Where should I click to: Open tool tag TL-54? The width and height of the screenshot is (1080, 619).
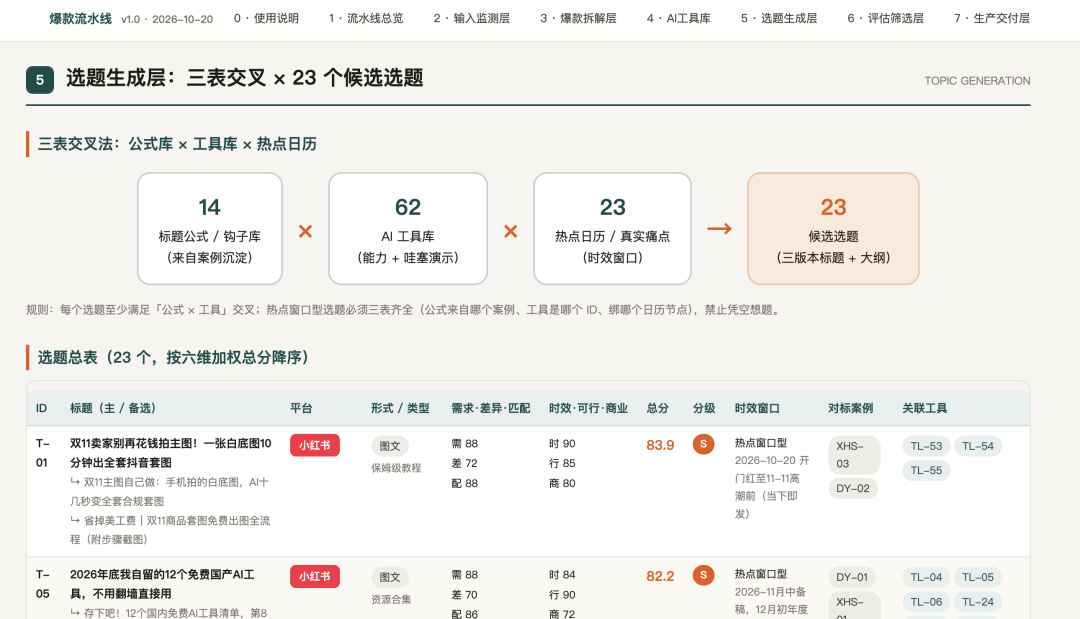[978, 446]
